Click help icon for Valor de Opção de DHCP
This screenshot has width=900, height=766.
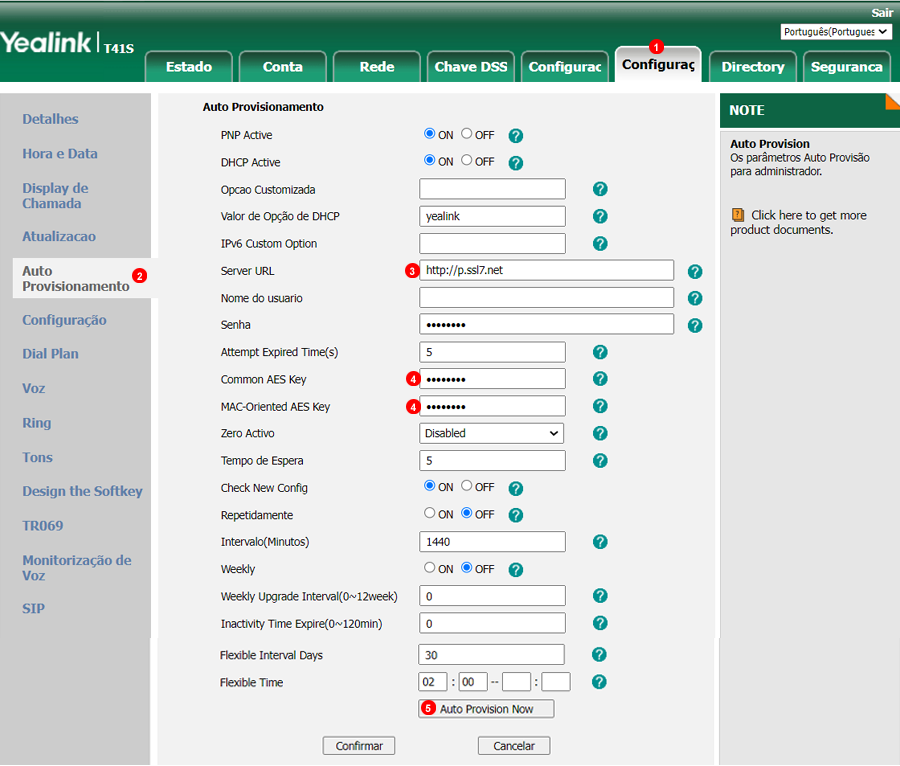600,216
